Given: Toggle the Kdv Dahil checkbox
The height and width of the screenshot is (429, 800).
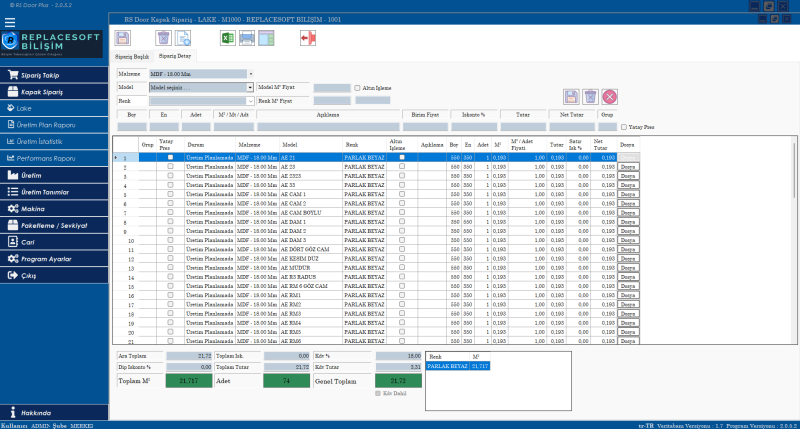Looking at the screenshot, I should (x=378, y=393).
